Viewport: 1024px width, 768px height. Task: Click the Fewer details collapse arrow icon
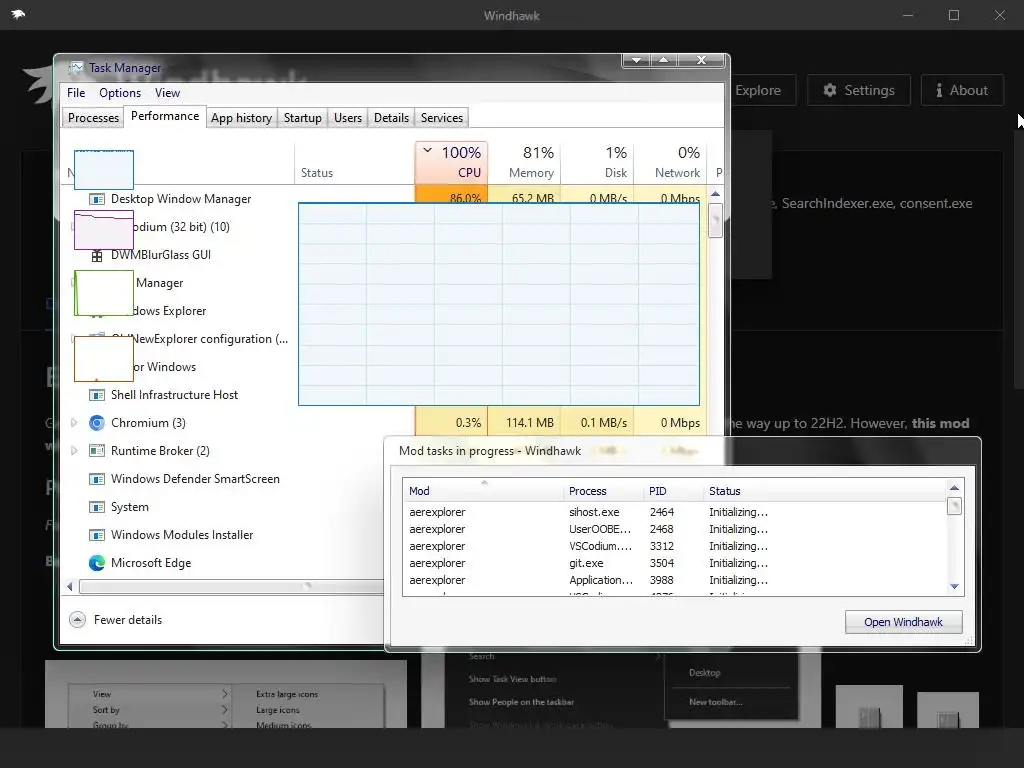click(x=77, y=620)
